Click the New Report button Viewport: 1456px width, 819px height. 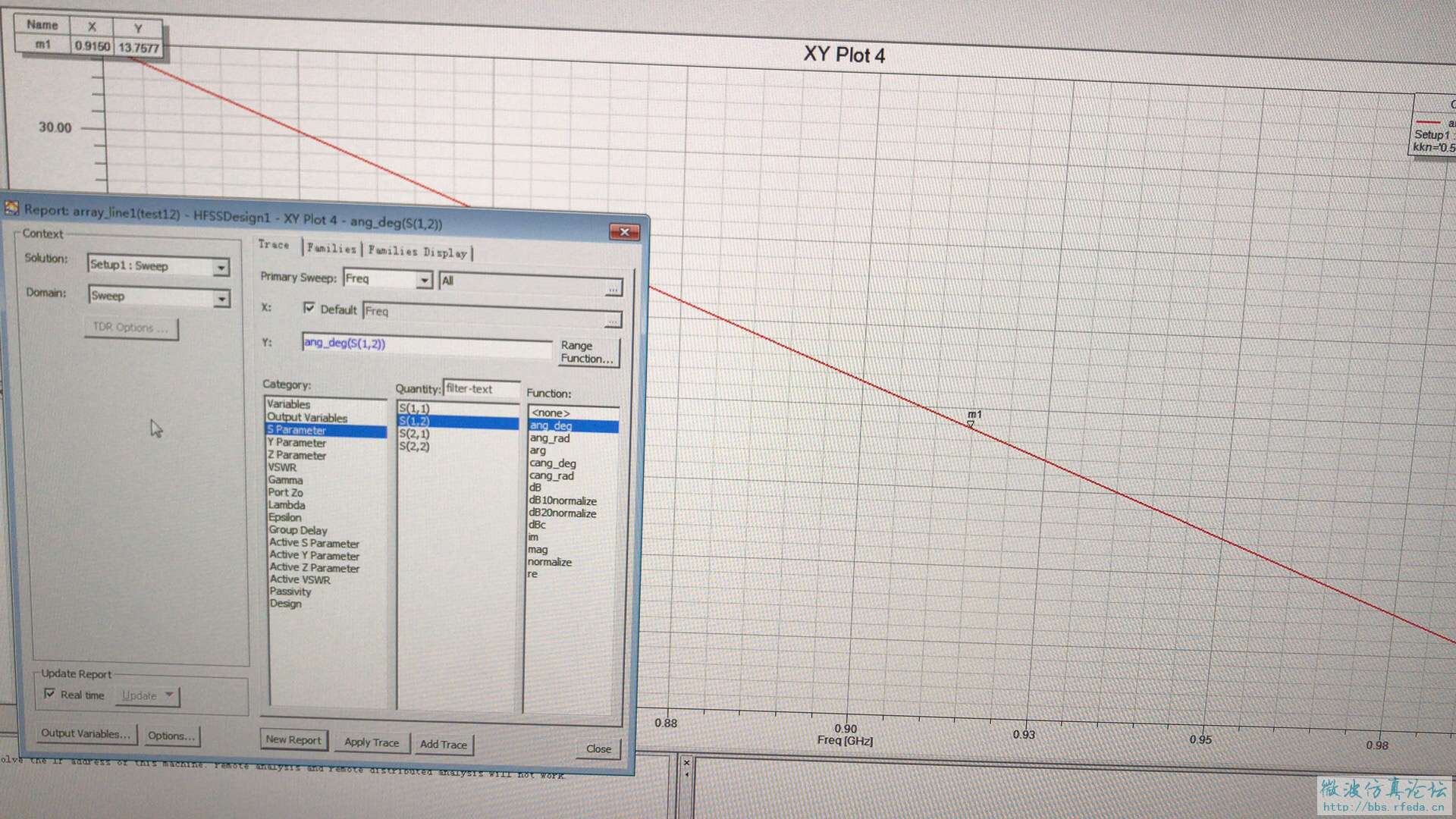tap(293, 739)
